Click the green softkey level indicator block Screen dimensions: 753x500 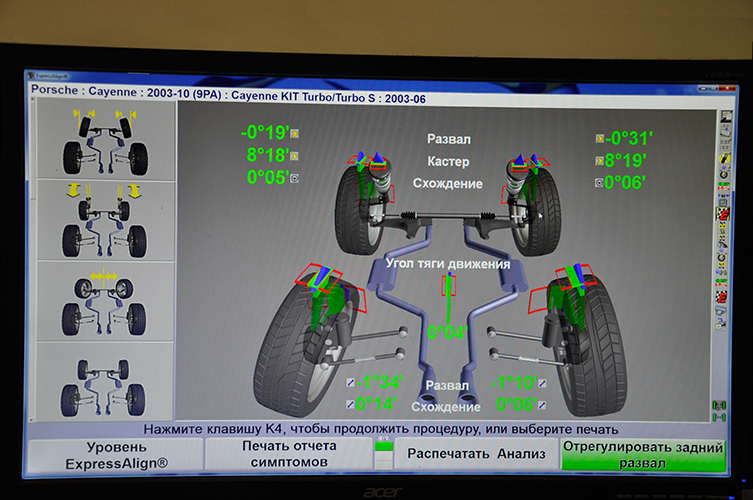coord(383,446)
